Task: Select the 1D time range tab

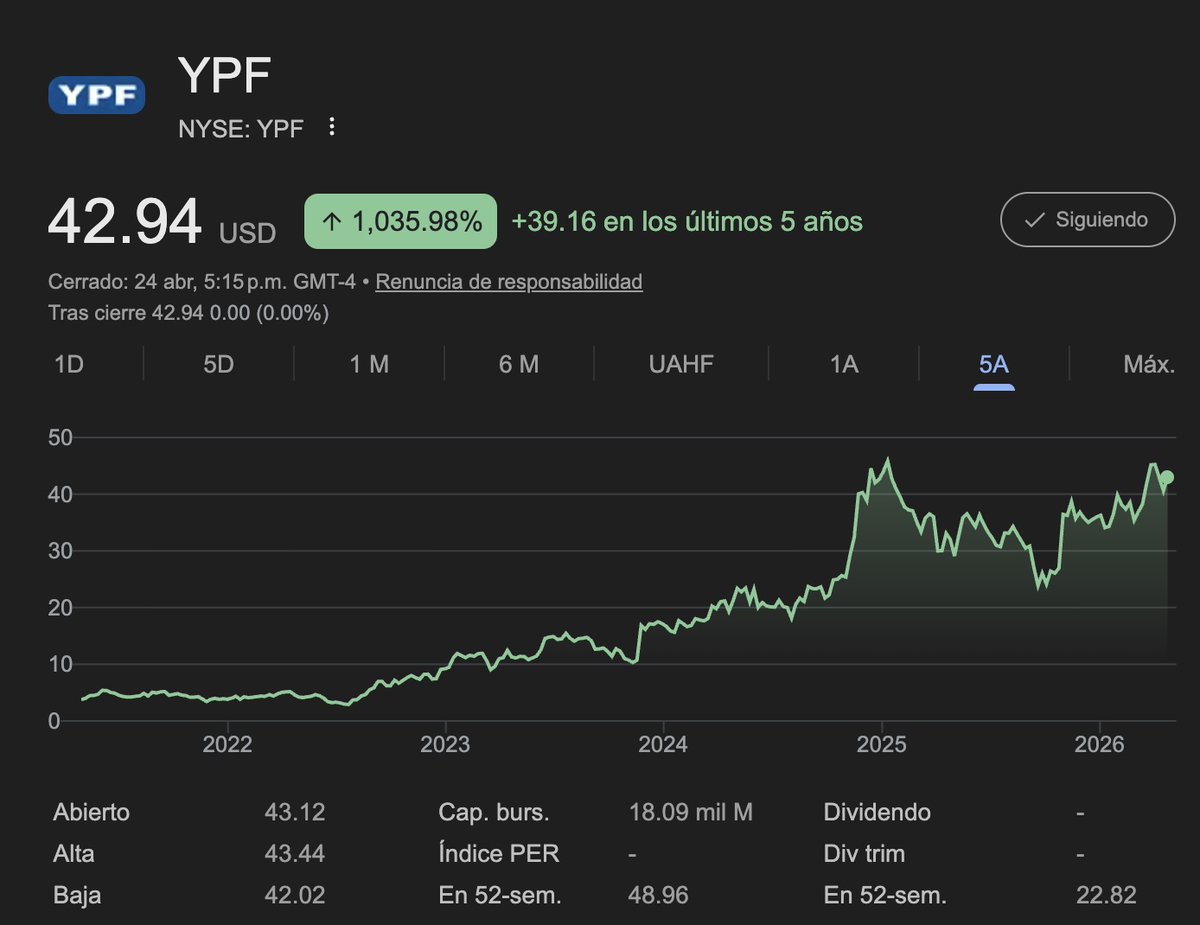Action: (69, 364)
